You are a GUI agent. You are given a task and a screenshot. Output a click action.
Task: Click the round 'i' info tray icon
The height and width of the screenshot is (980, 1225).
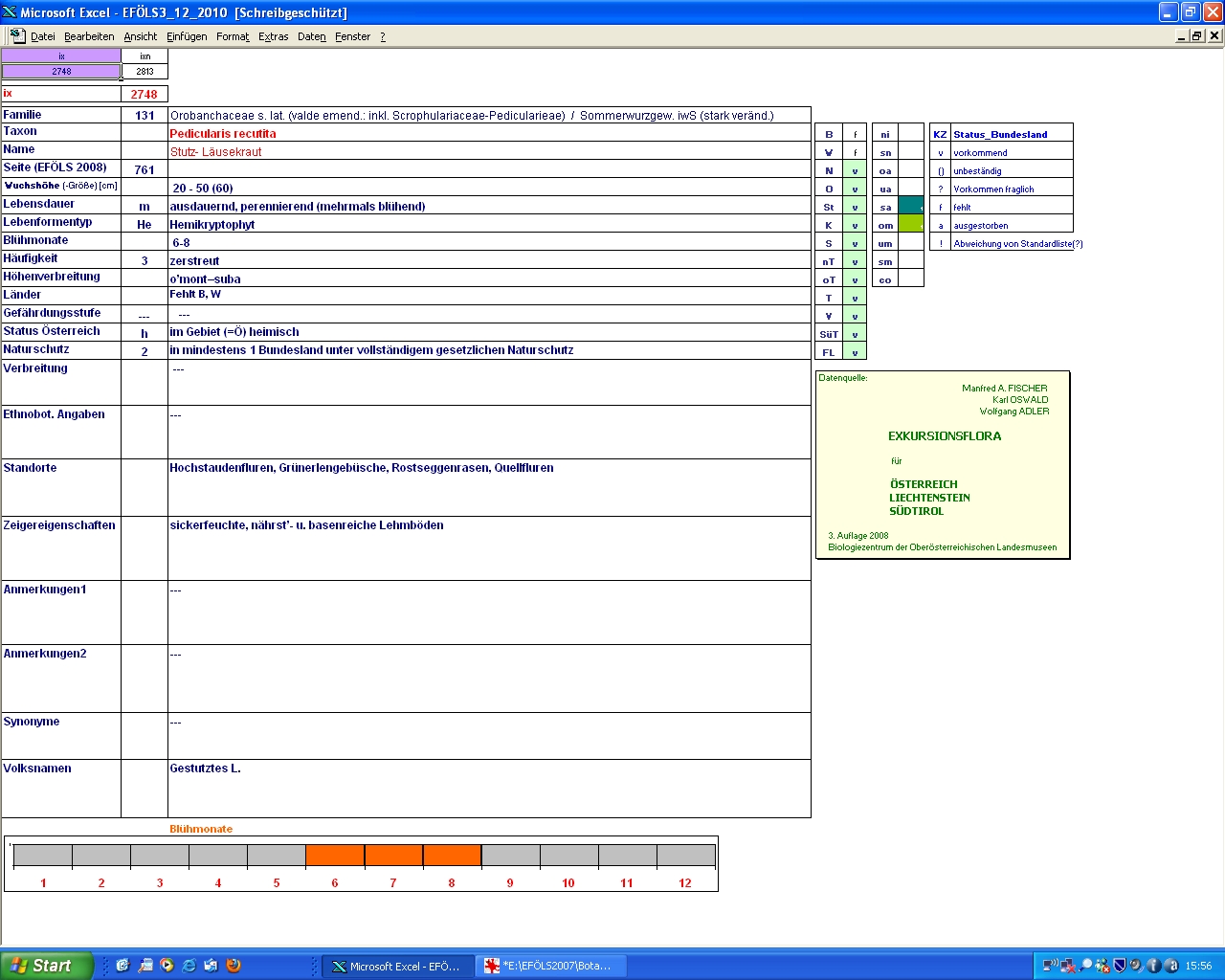pos(1153,966)
